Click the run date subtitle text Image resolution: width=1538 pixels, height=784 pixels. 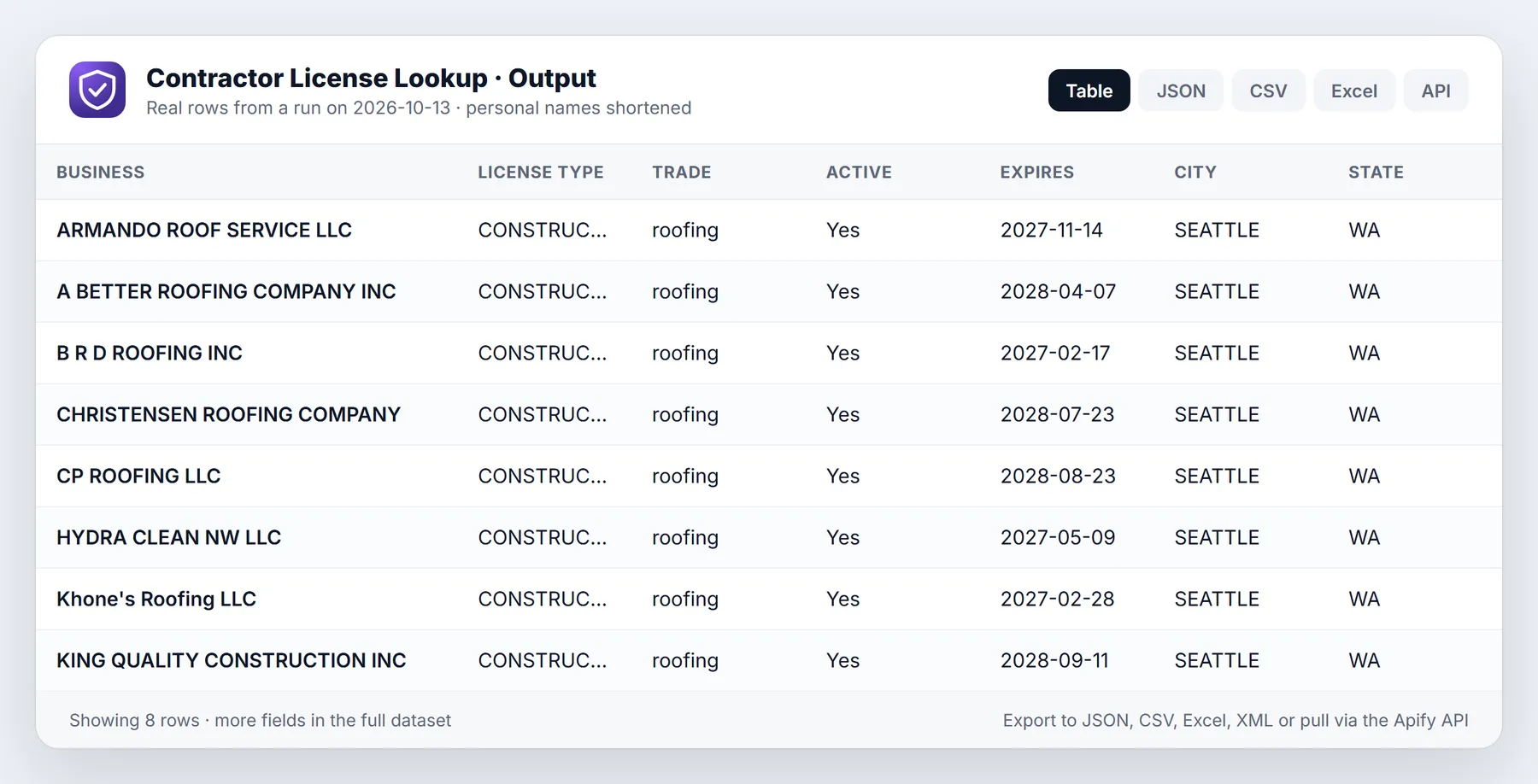[419, 108]
